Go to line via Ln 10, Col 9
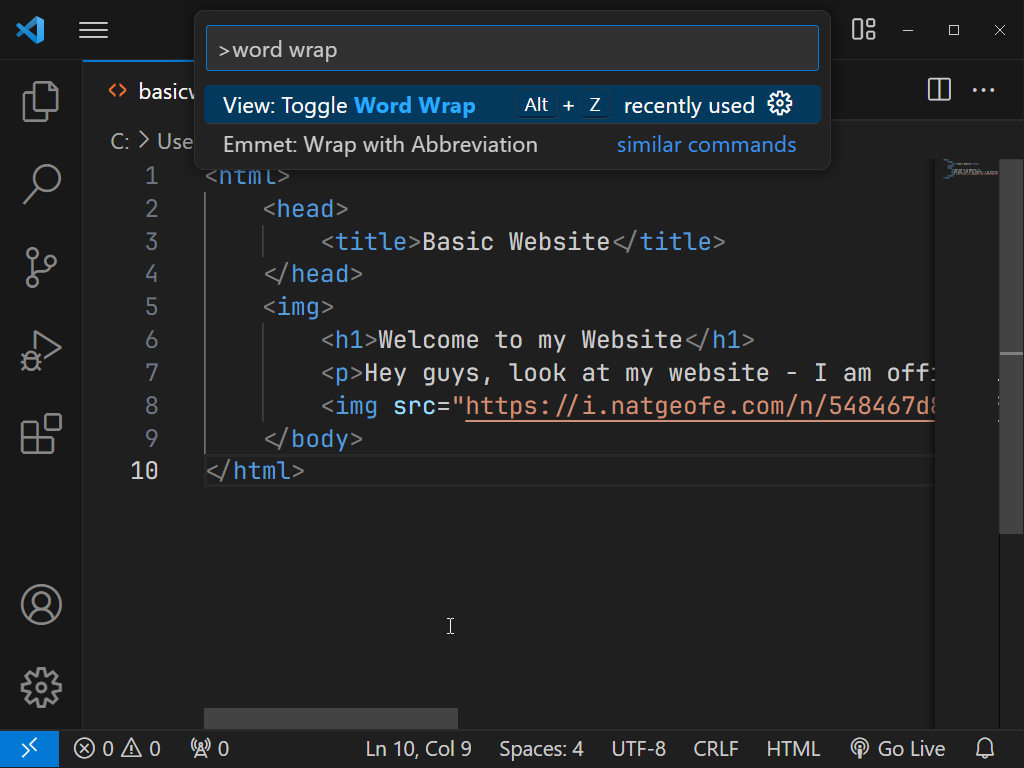This screenshot has height=768, width=1024. pyautogui.click(x=419, y=748)
